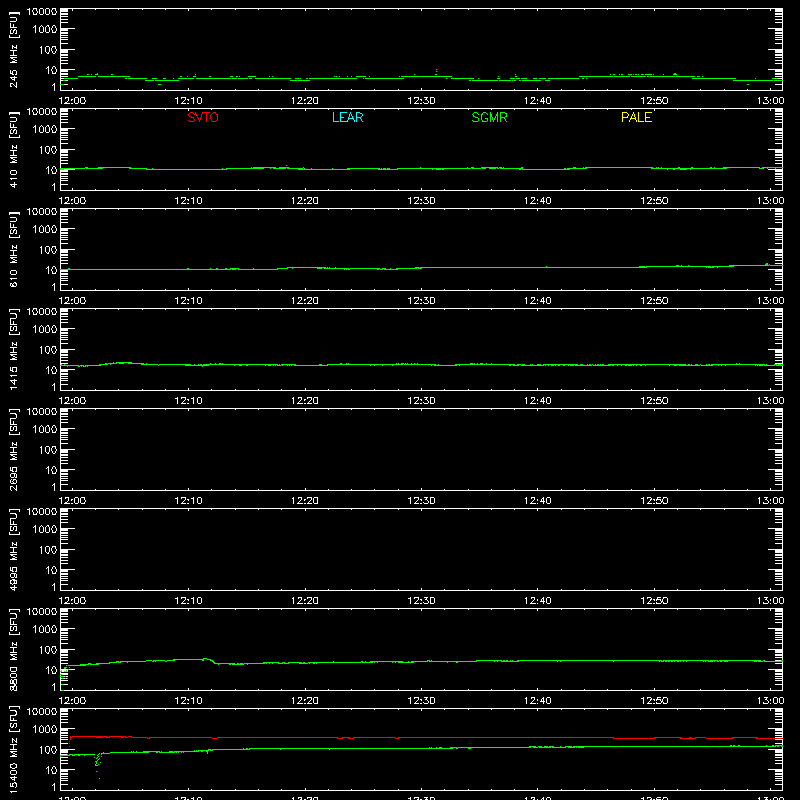Viewport: 800px width, 800px height.
Task: Click the bump near 12:11 in 8800 MHz trace
Action: (x=207, y=660)
